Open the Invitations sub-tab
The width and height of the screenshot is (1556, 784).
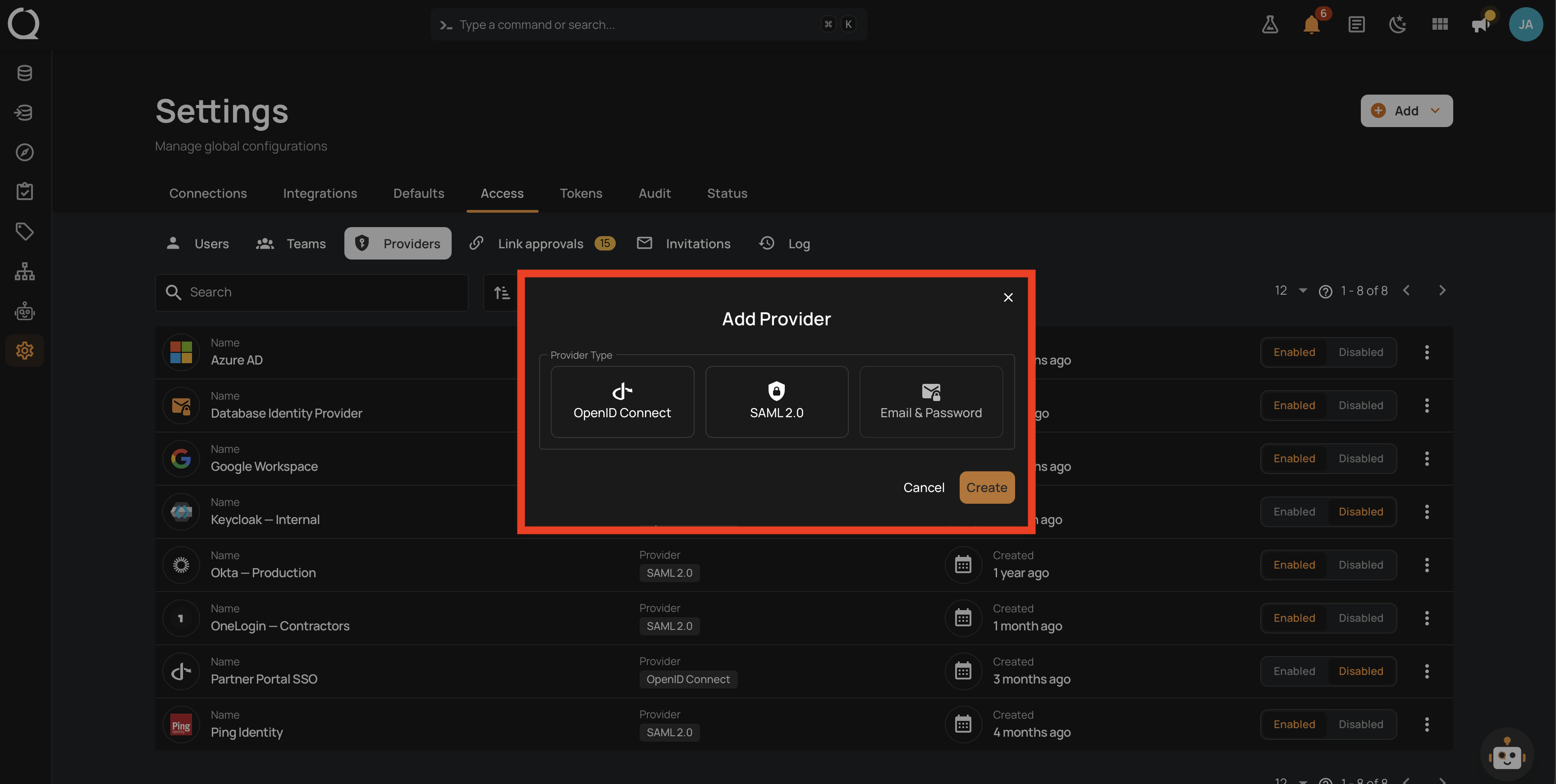point(684,243)
